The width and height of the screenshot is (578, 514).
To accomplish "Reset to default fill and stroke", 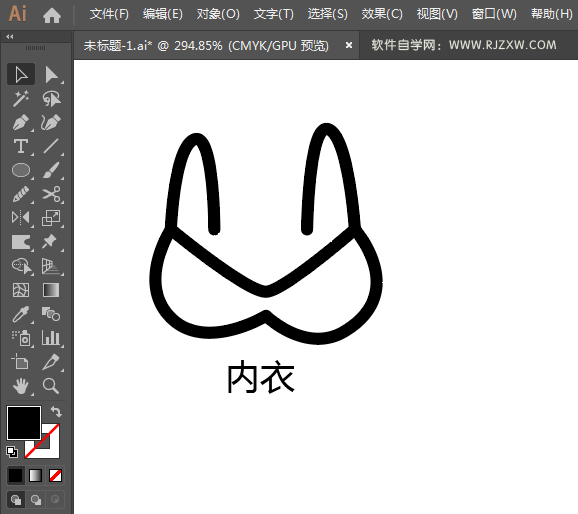I will (x=12, y=452).
